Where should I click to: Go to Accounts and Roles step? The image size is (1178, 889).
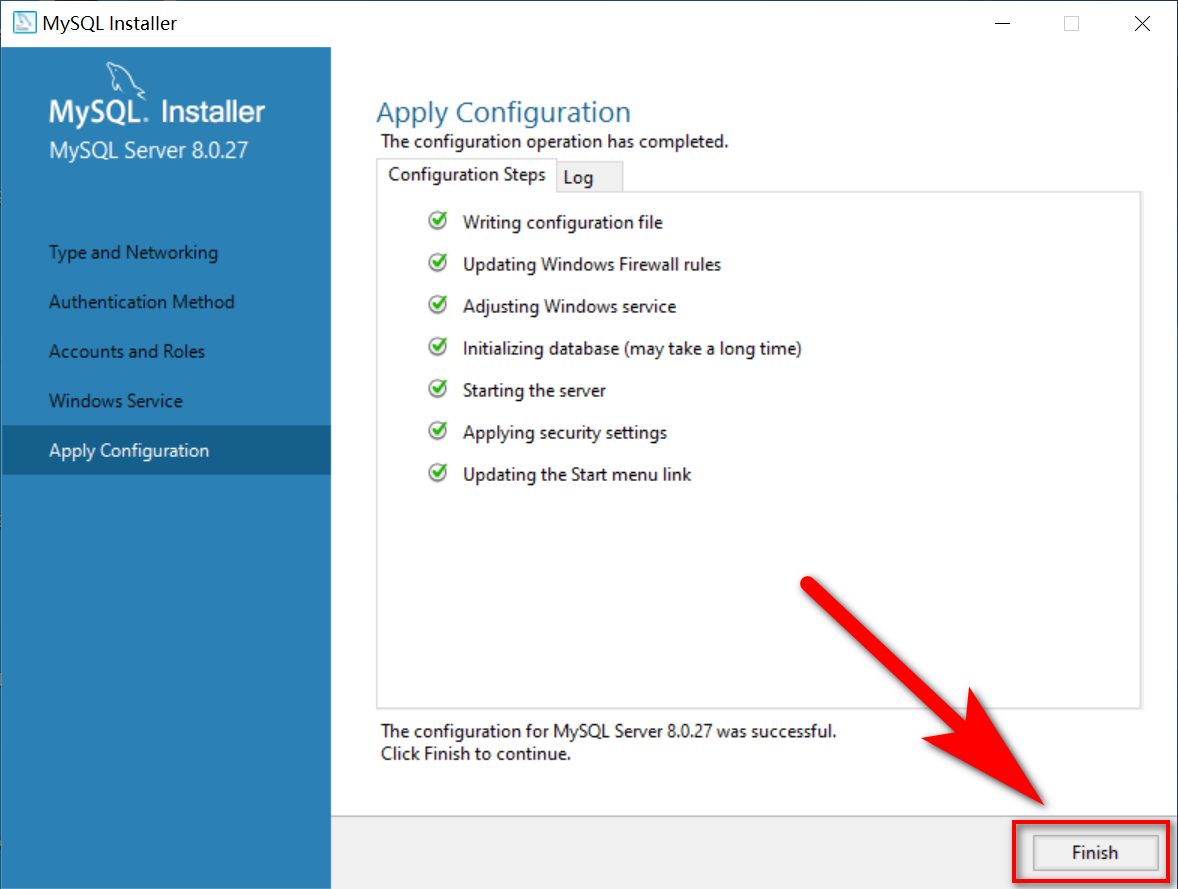point(126,351)
